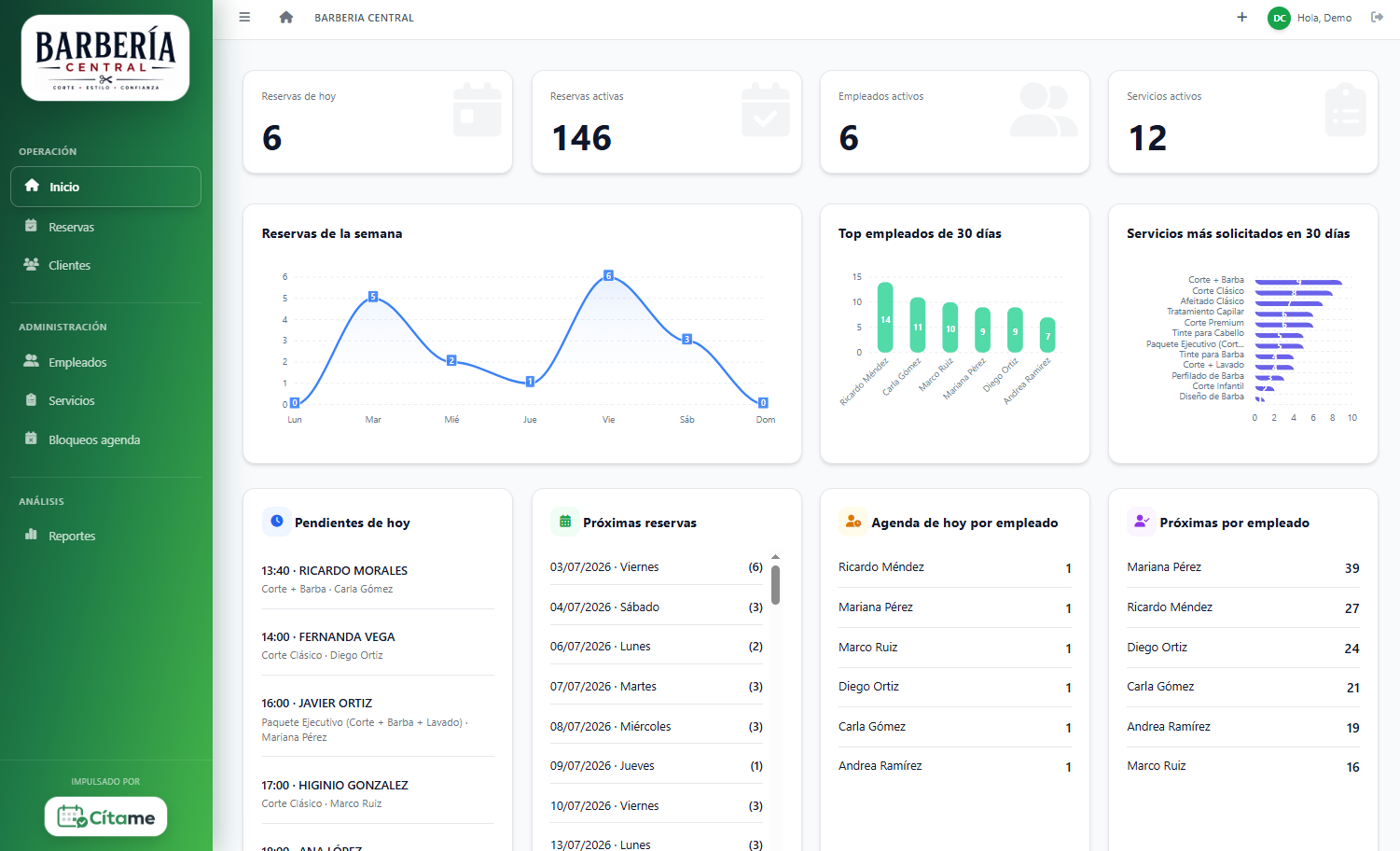Click the Hola, Demo user label
The image size is (1400, 851).
coord(1324,18)
